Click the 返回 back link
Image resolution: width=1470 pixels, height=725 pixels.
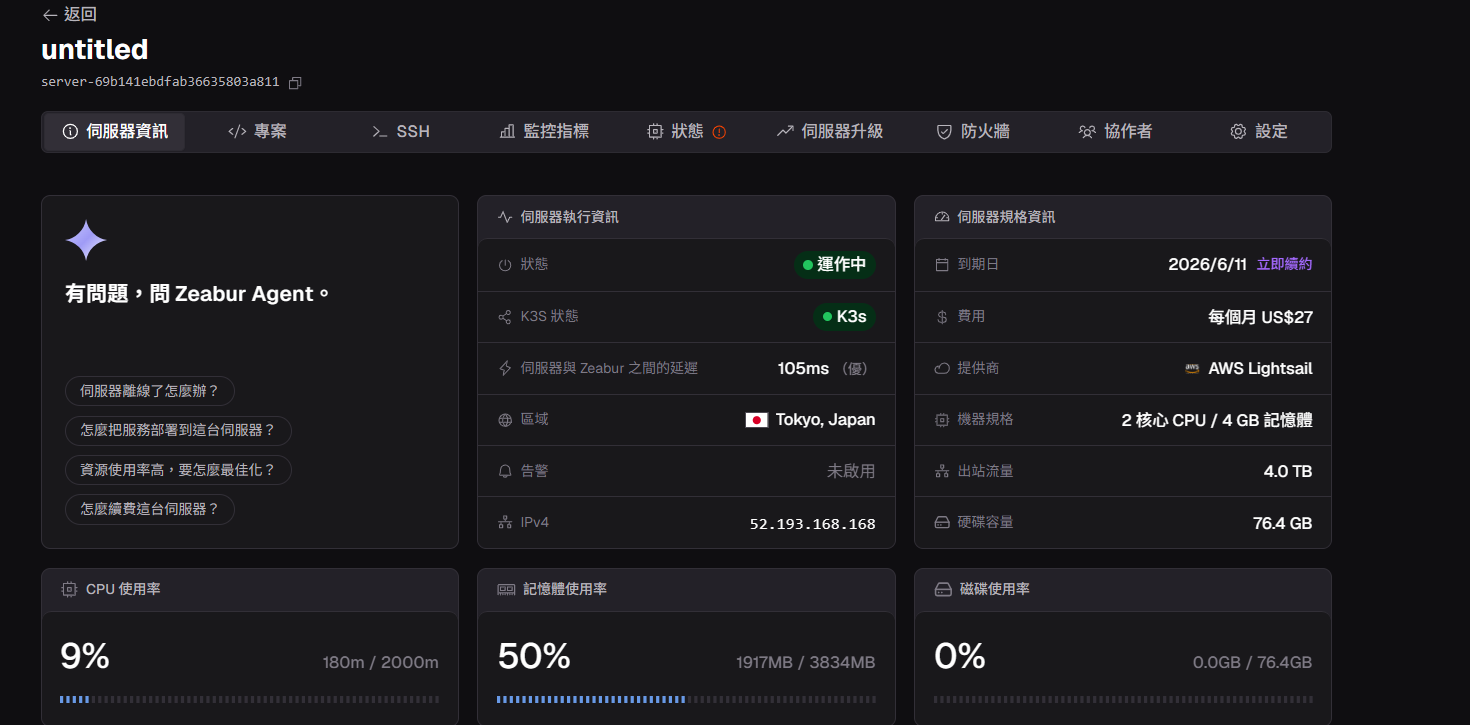(x=70, y=15)
